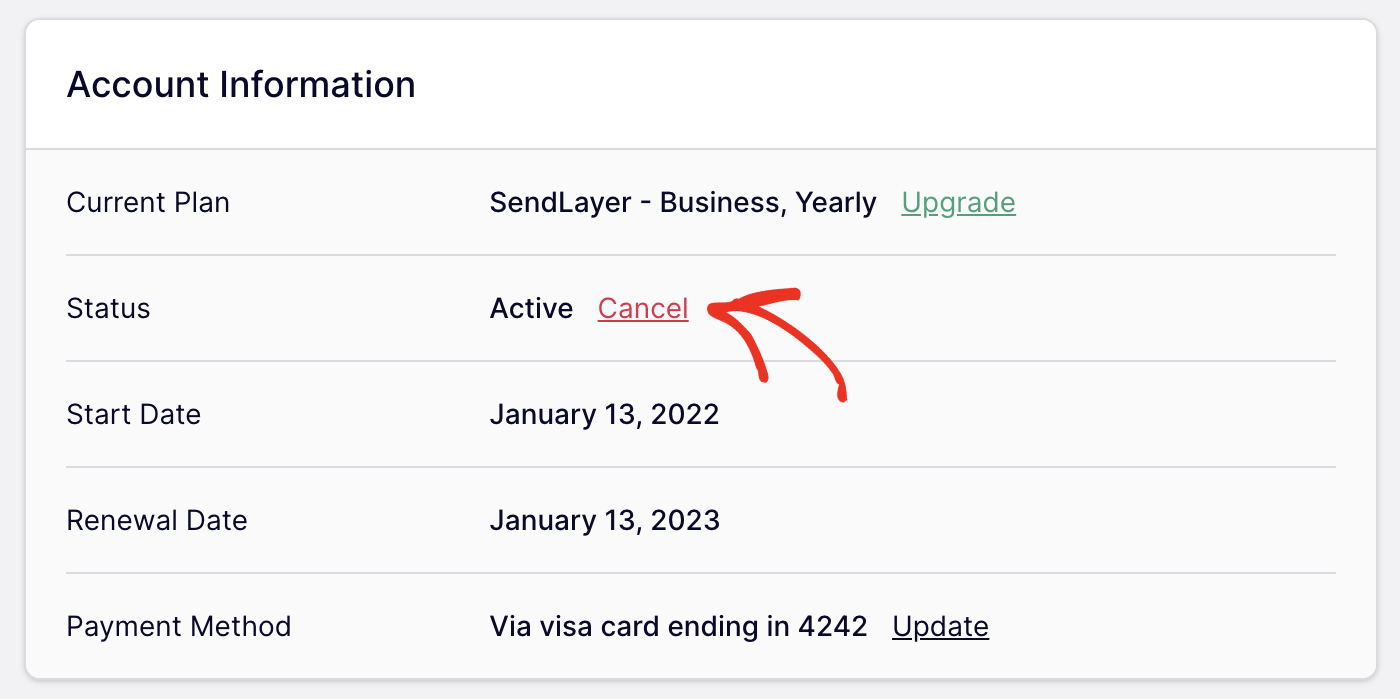Click the Upgrade link
This screenshot has height=699, width=1400.
click(x=958, y=202)
